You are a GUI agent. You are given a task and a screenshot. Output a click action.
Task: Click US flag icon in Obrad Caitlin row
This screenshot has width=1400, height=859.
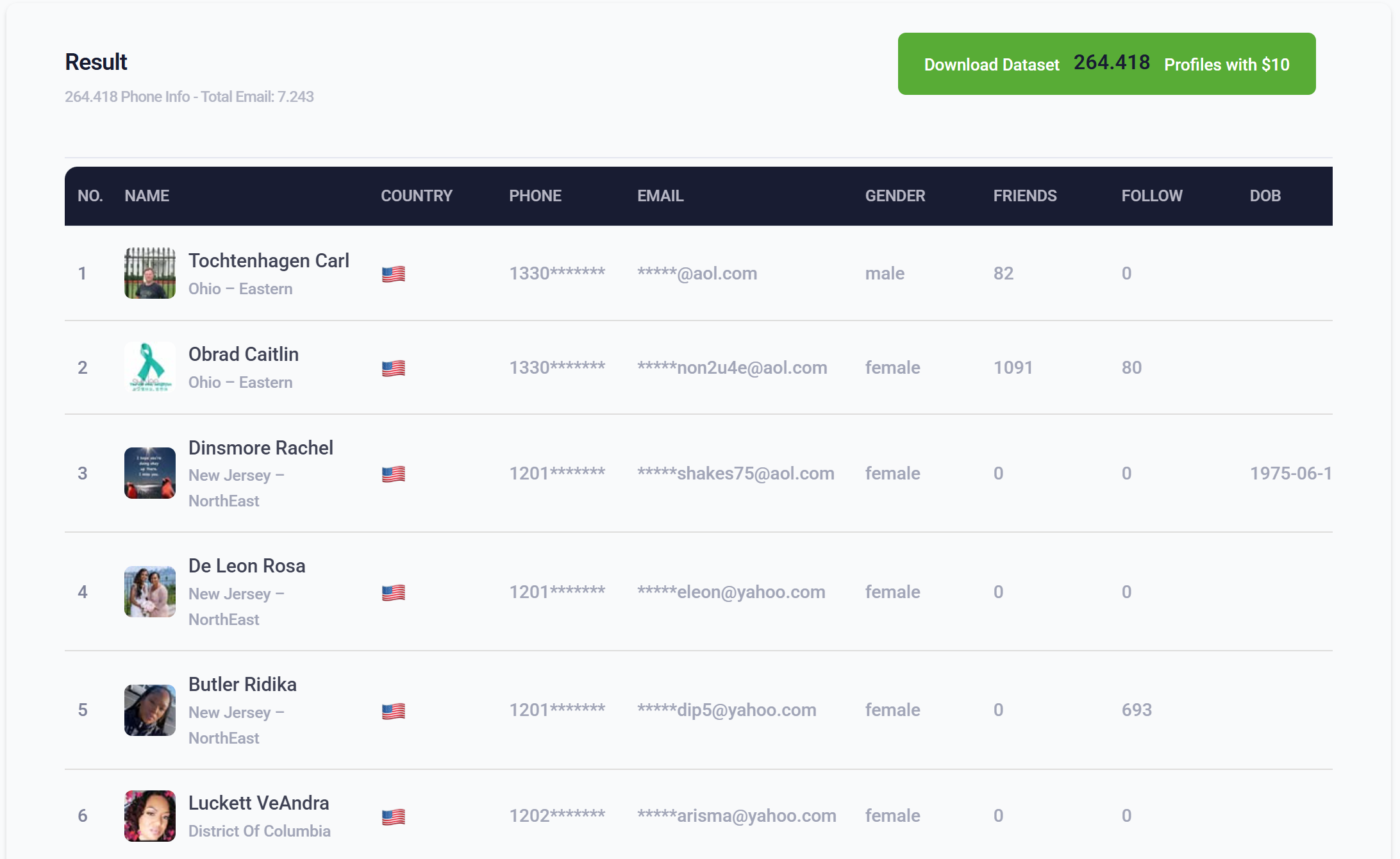[393, 369]
